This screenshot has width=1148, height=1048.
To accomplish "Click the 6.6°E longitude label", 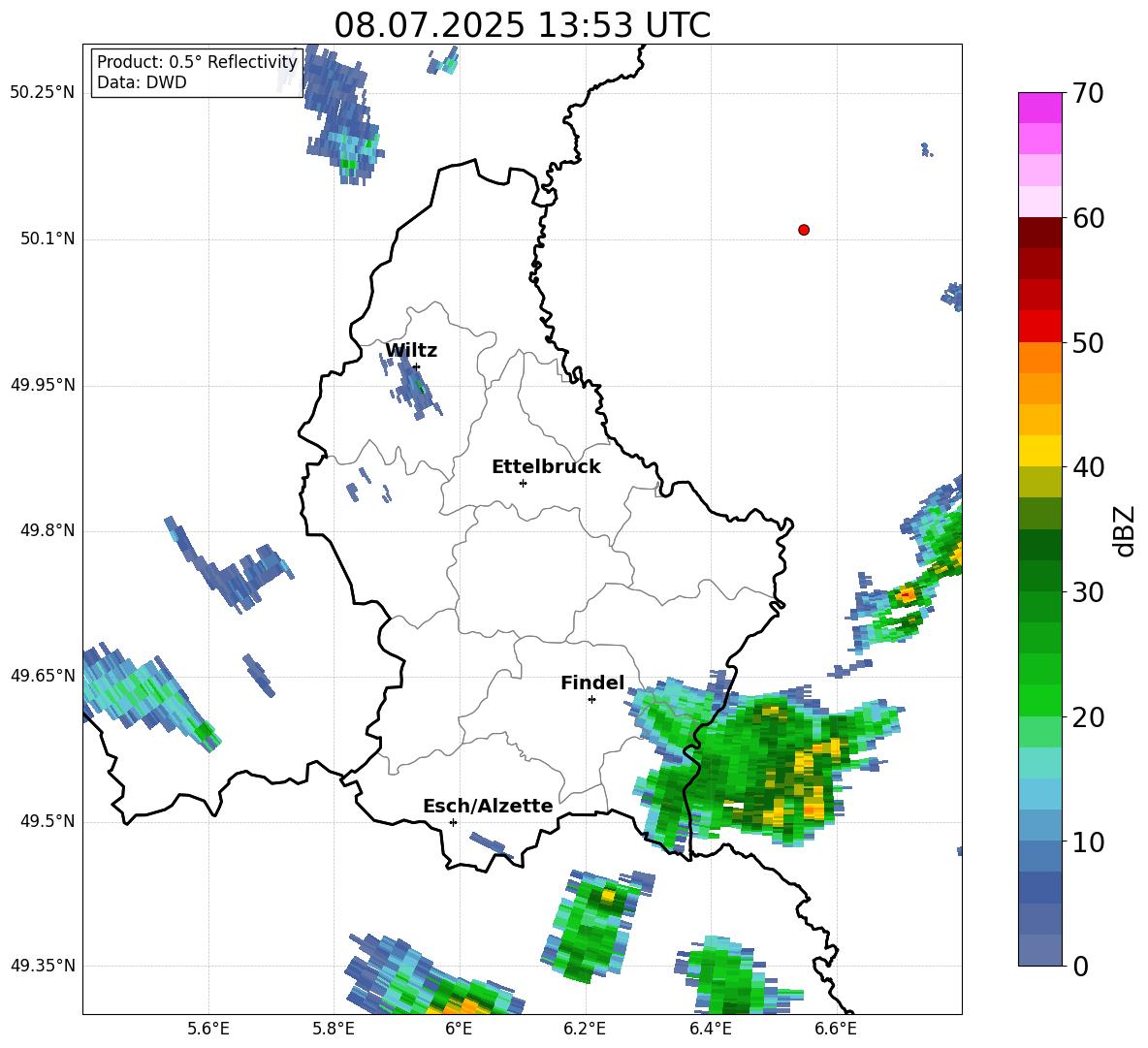I will click(836, 1029).
